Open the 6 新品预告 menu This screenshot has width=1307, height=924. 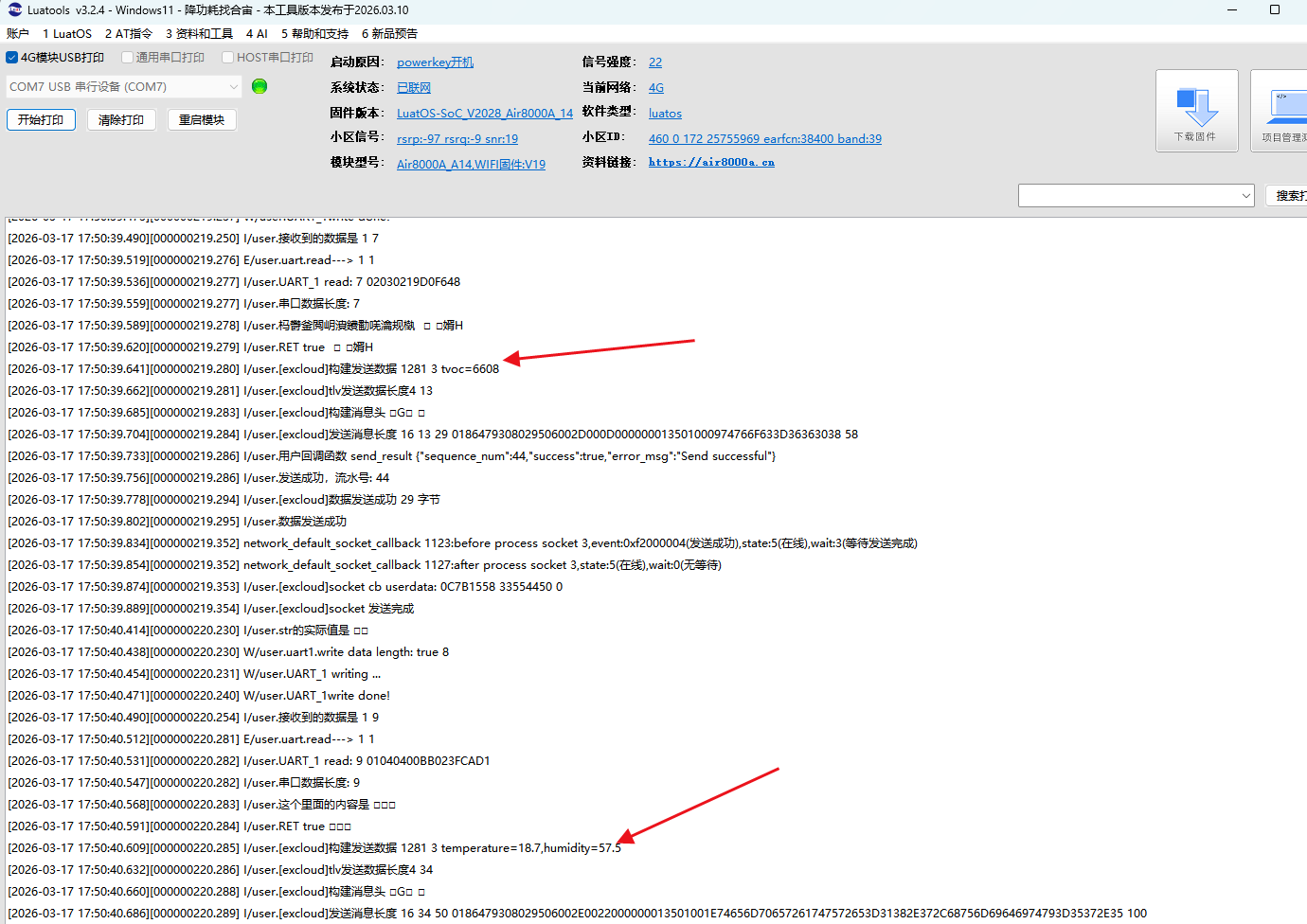(389, 34)
